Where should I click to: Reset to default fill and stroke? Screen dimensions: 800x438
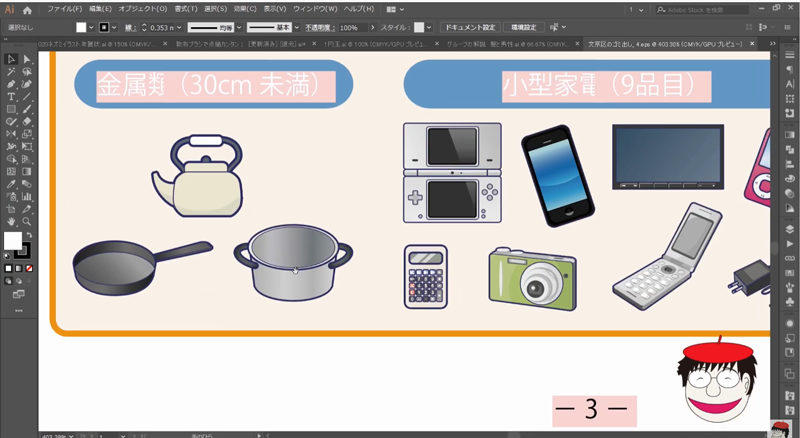7,256
